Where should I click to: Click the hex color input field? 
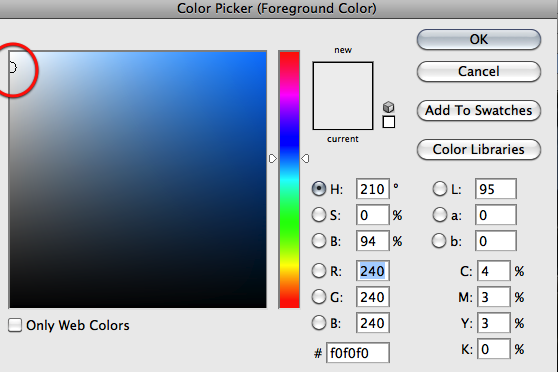(x=358, y=353)
